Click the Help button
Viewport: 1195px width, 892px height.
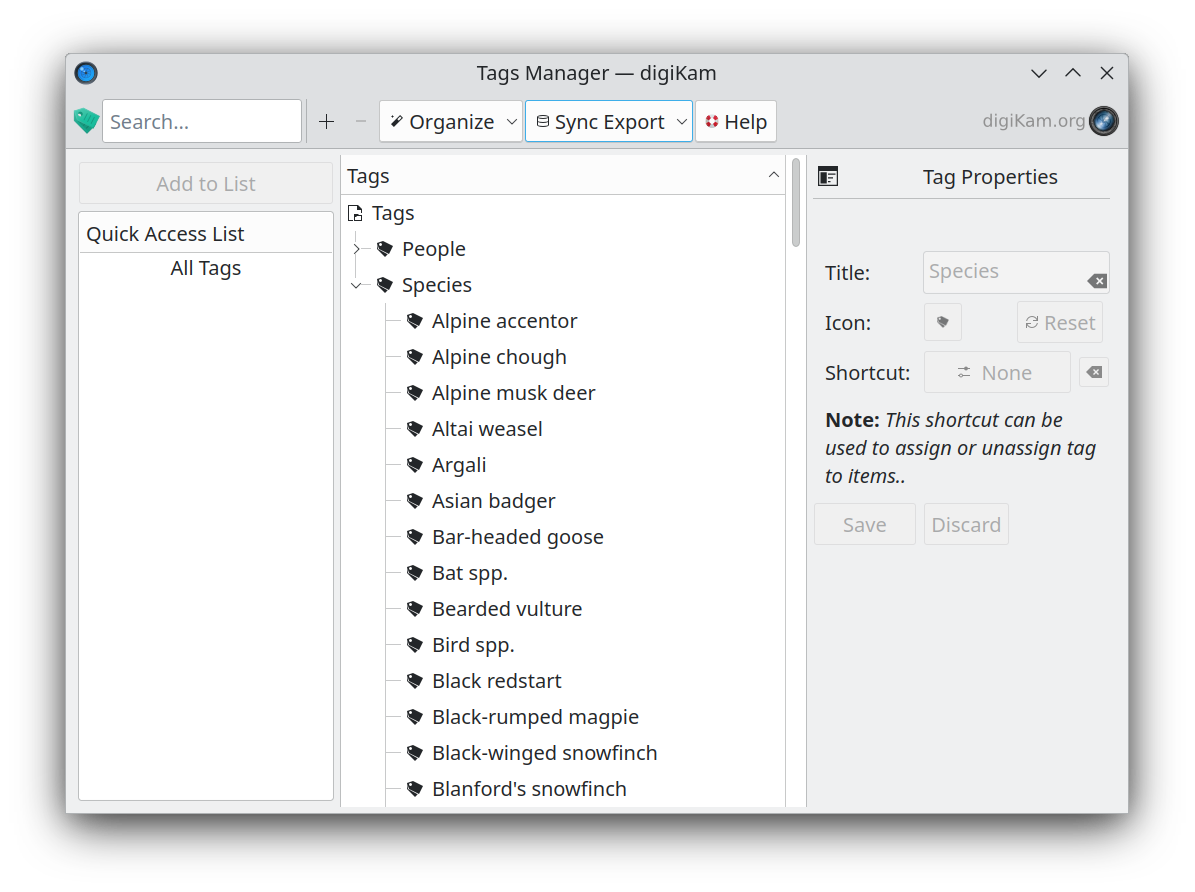pyautogui.click(x=735, y=122)
